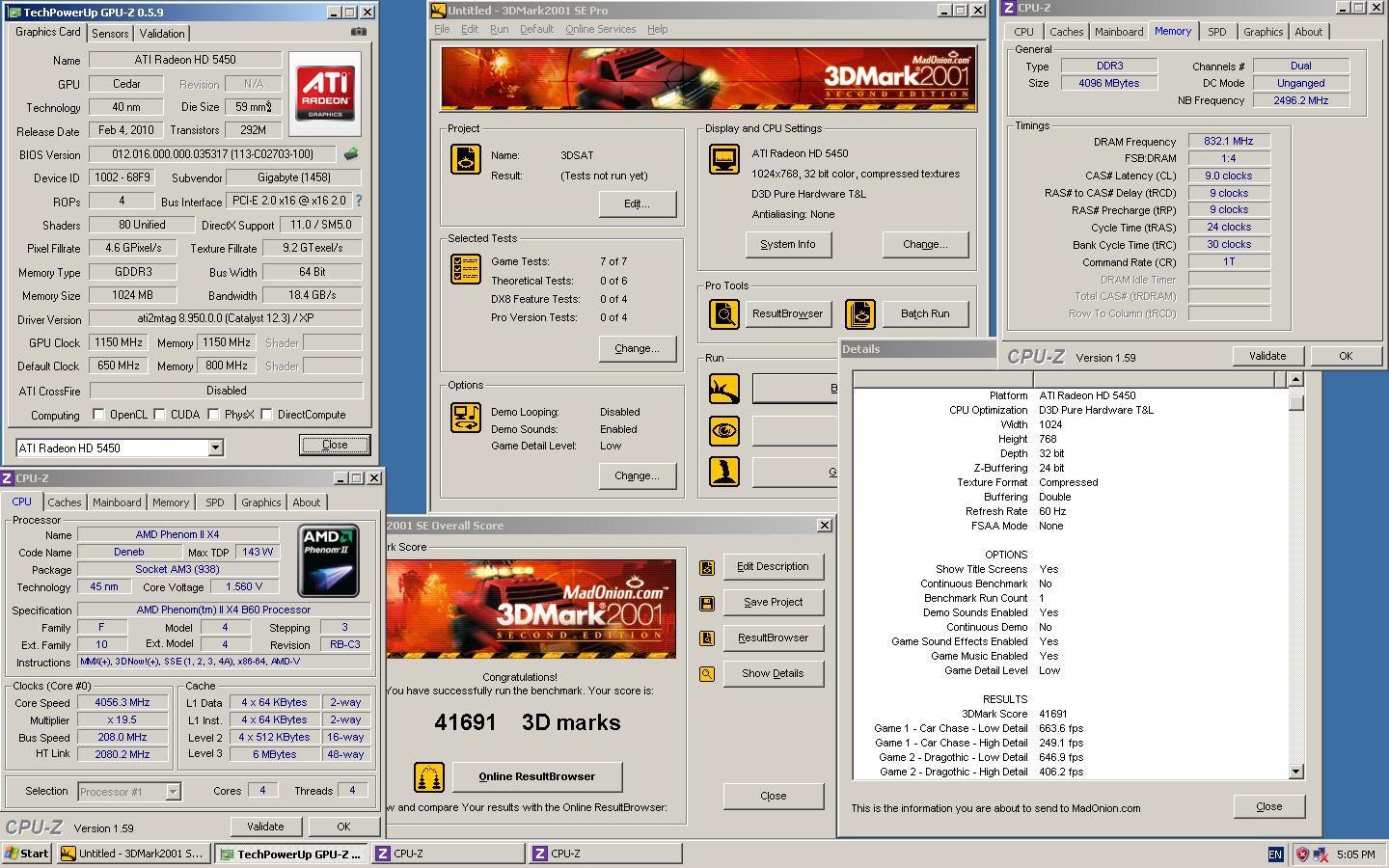Screen dimensions: 1389x868
Task: Click the Show Details button
Action: click(773, 673)
